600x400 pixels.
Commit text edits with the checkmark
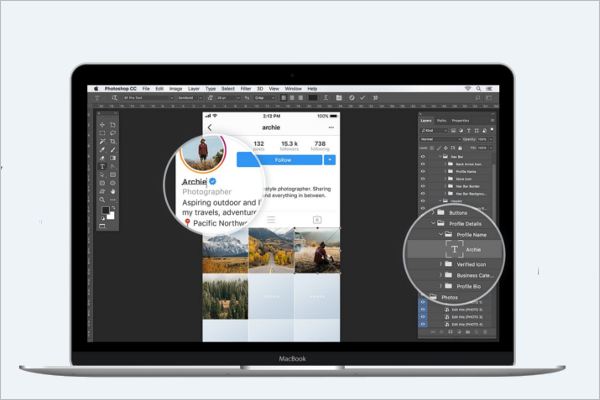pos(362,98)
